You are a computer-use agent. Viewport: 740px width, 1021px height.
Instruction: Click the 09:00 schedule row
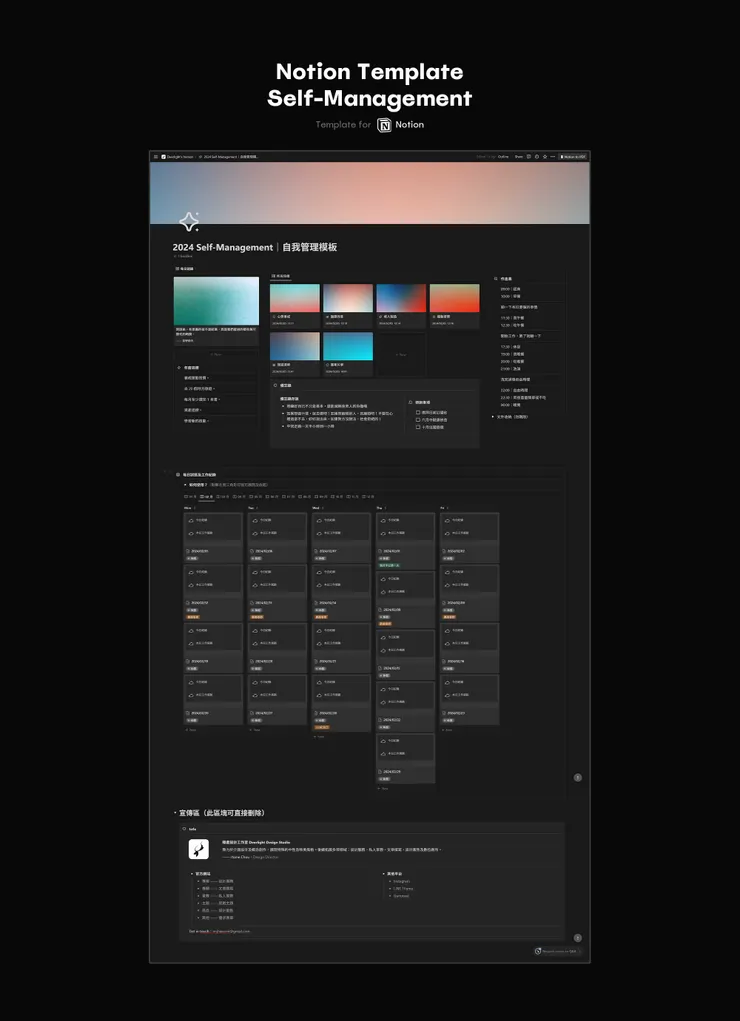(x=511, y=288)
